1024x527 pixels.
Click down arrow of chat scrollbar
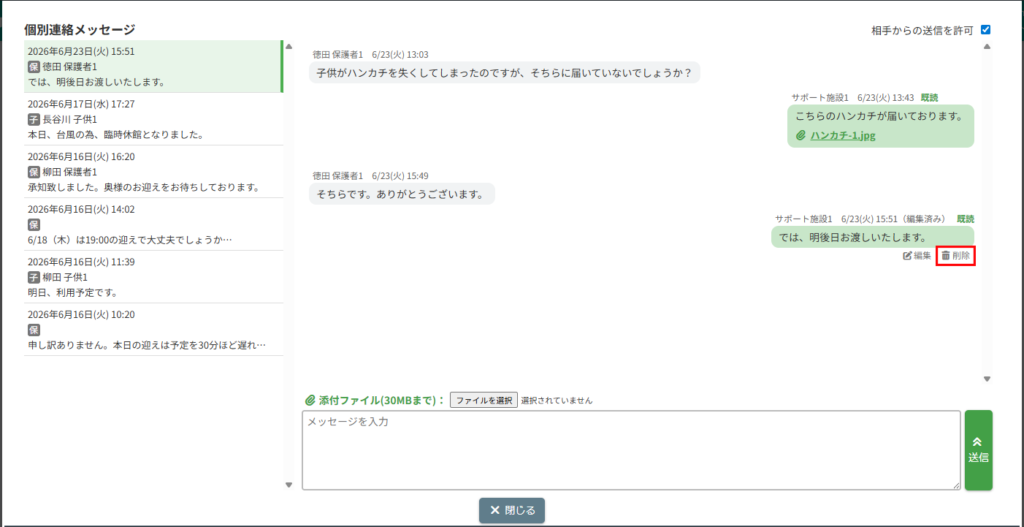(987, 379)
